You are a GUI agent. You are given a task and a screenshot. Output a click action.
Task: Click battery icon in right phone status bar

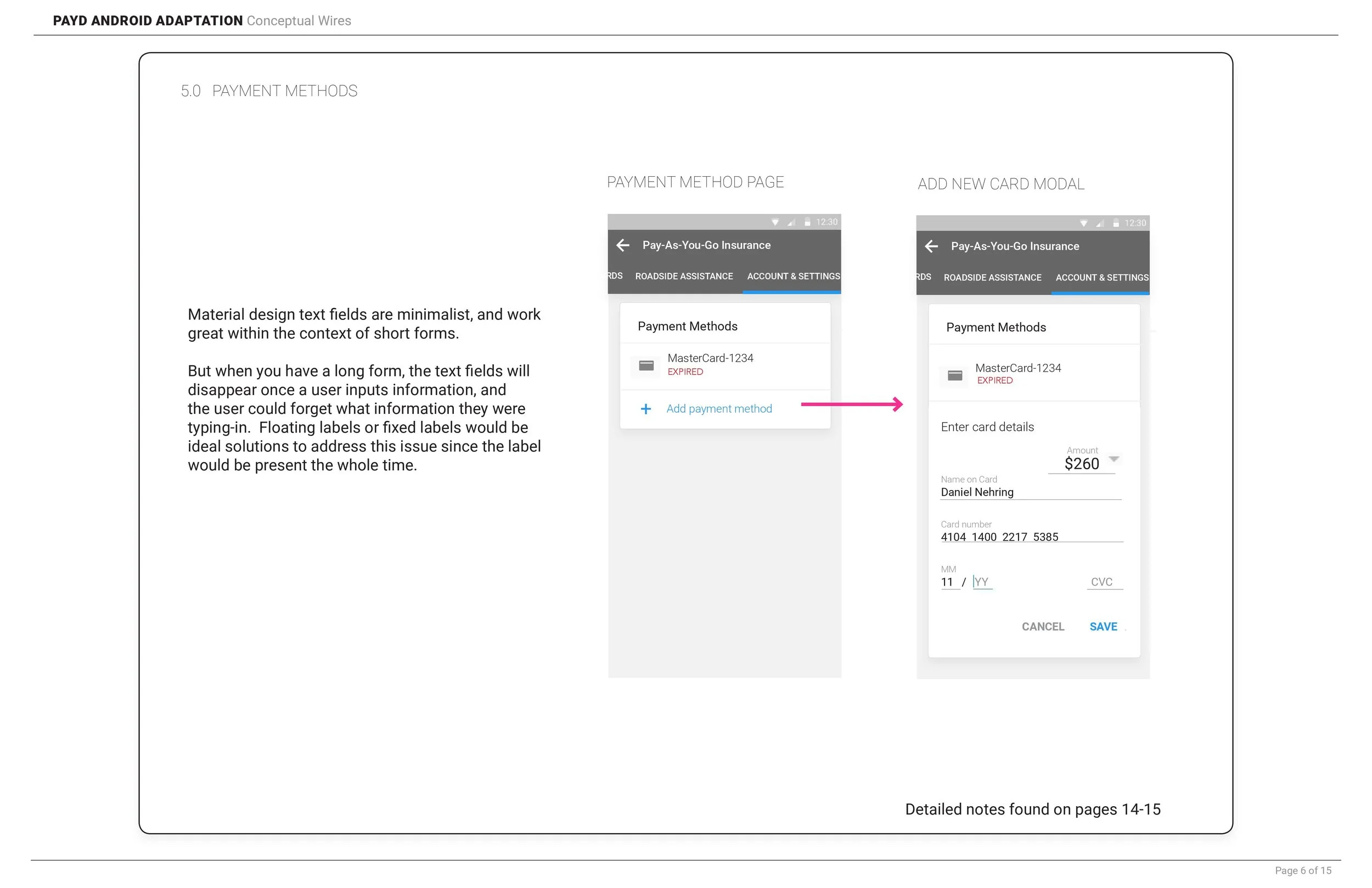pos(1116,223)
